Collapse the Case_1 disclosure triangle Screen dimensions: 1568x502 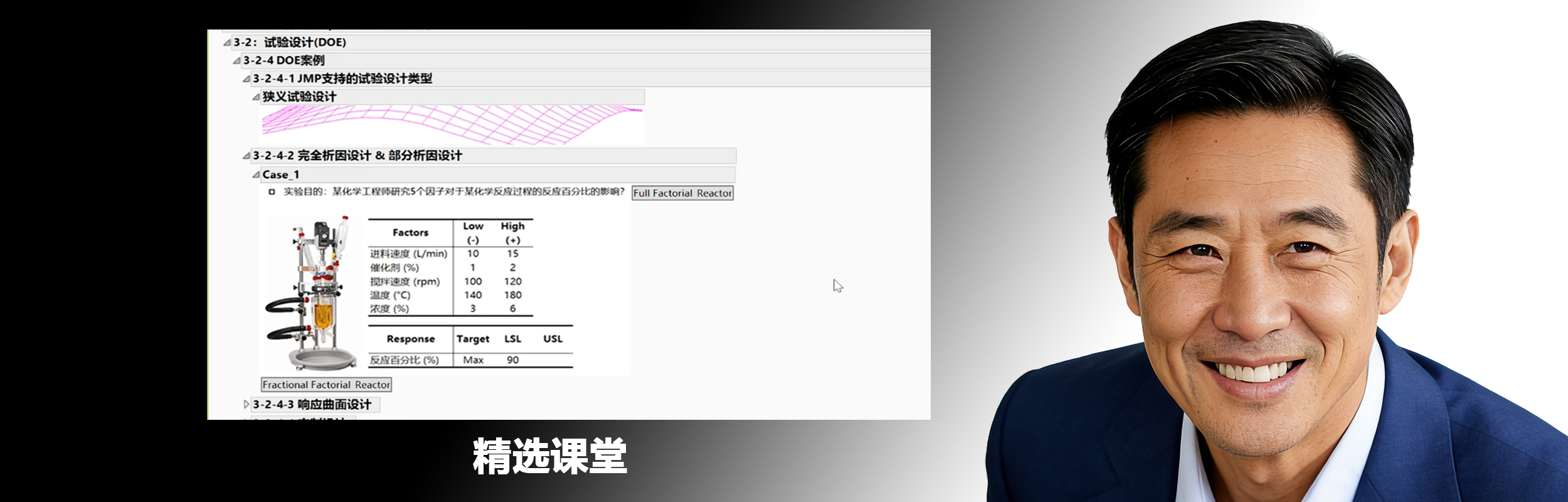pyautogui.click(x=256, y=175)
